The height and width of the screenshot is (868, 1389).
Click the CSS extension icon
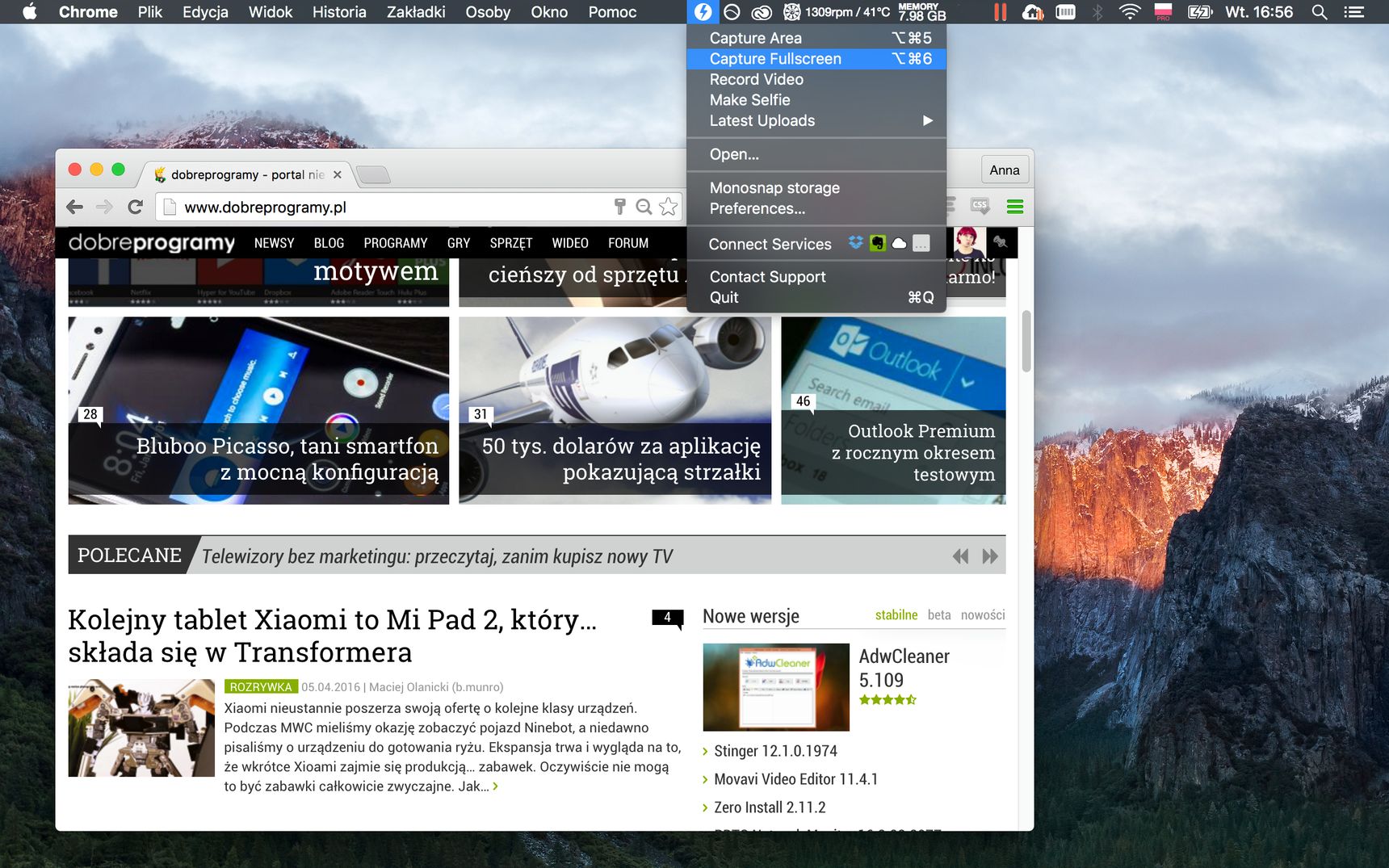click(980, 206)
